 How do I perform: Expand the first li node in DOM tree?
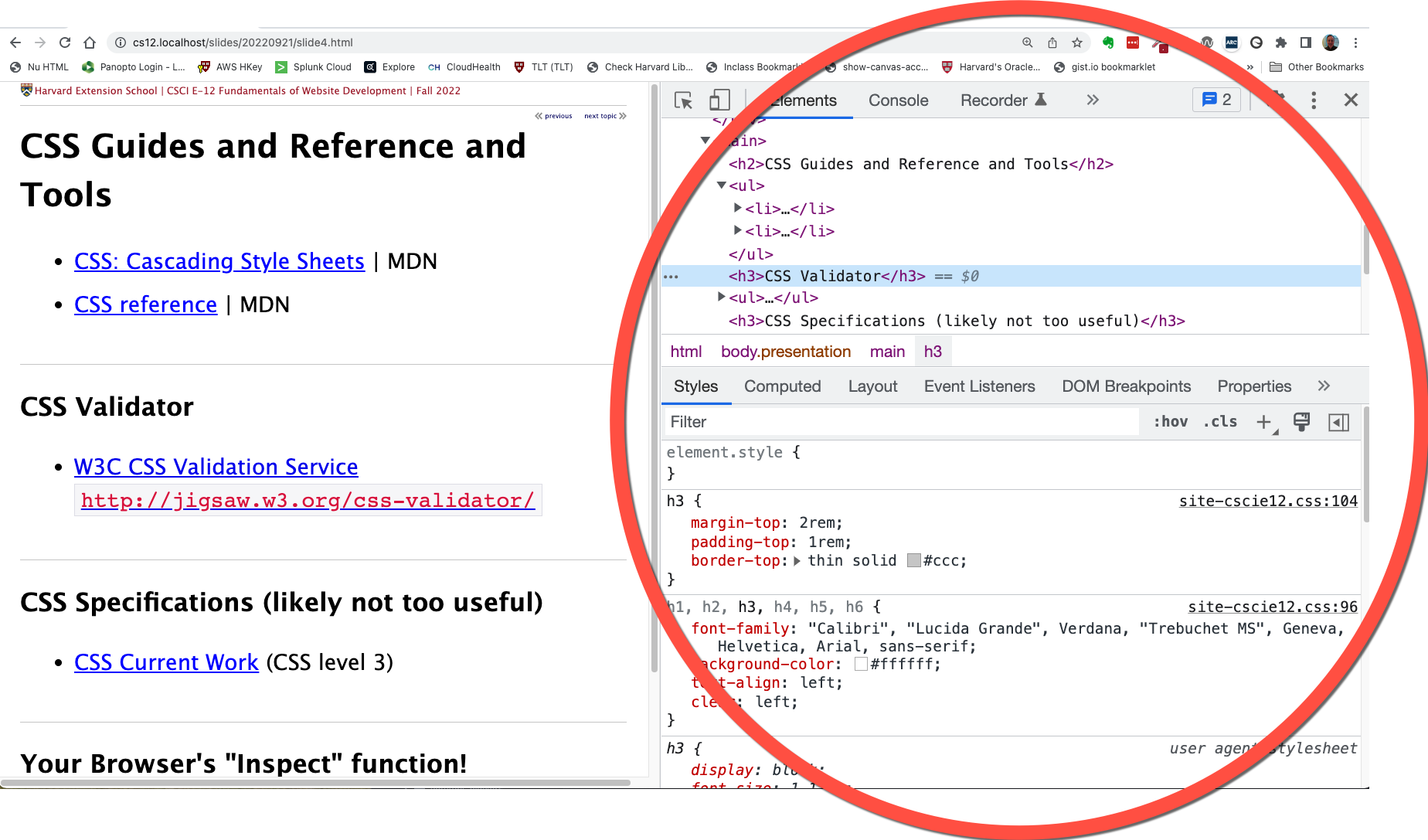[738, 208]
